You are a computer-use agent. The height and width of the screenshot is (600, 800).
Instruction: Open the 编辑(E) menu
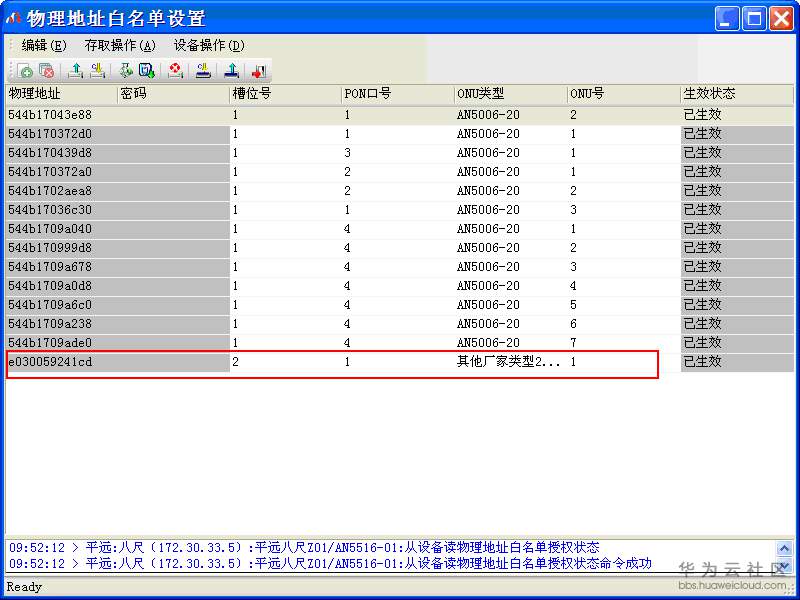click(44, 45)
